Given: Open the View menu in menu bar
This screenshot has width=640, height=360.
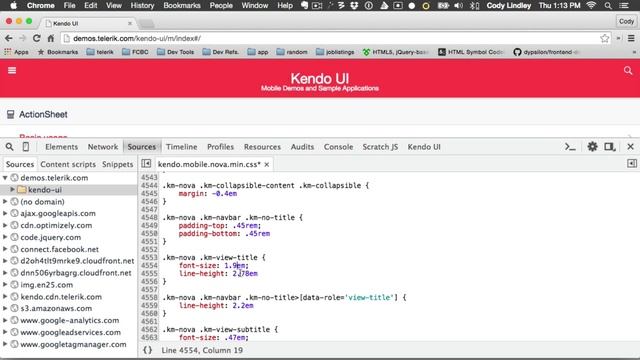Looking at the screenshot, I should pos(114,6).
